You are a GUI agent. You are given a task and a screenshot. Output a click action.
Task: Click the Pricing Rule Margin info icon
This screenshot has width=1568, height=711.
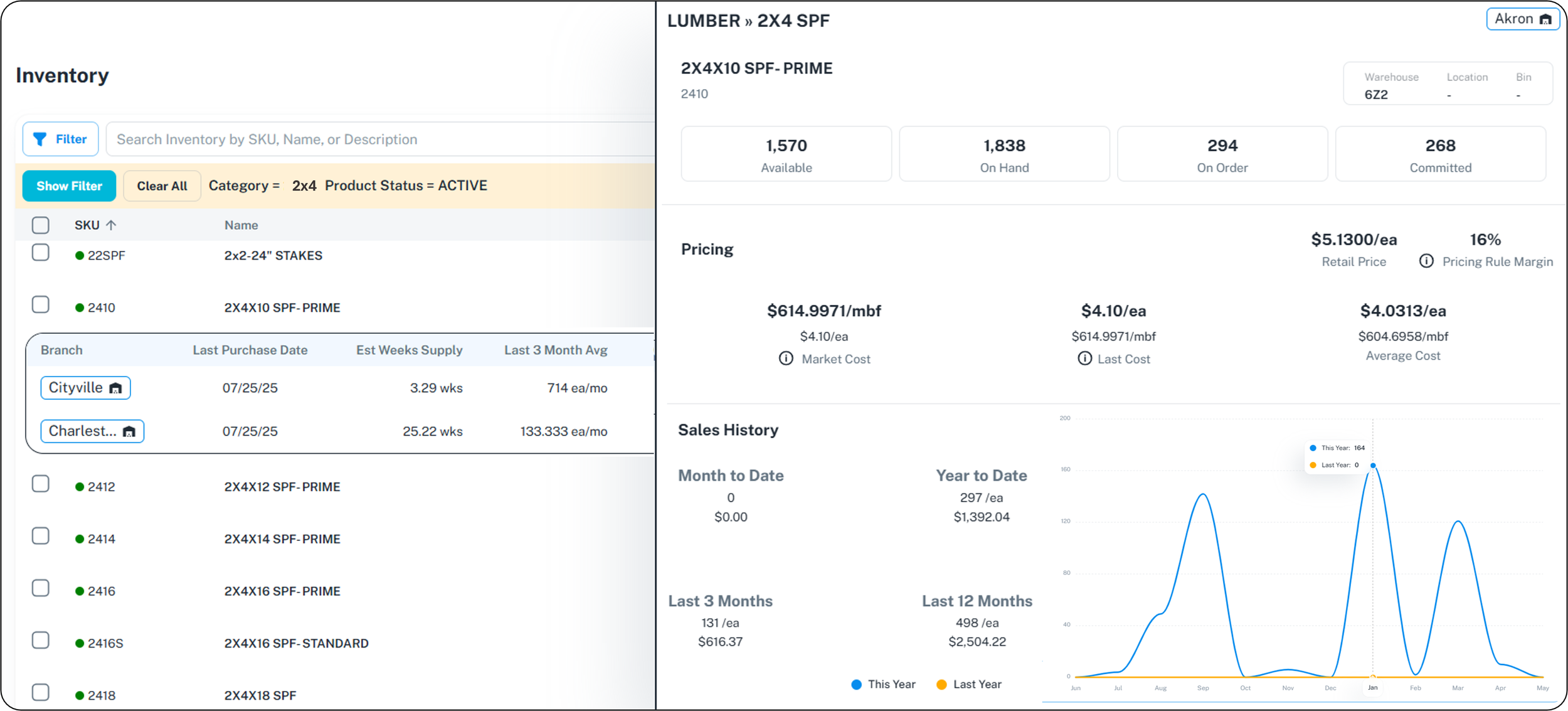click(x=1426, y=261)
